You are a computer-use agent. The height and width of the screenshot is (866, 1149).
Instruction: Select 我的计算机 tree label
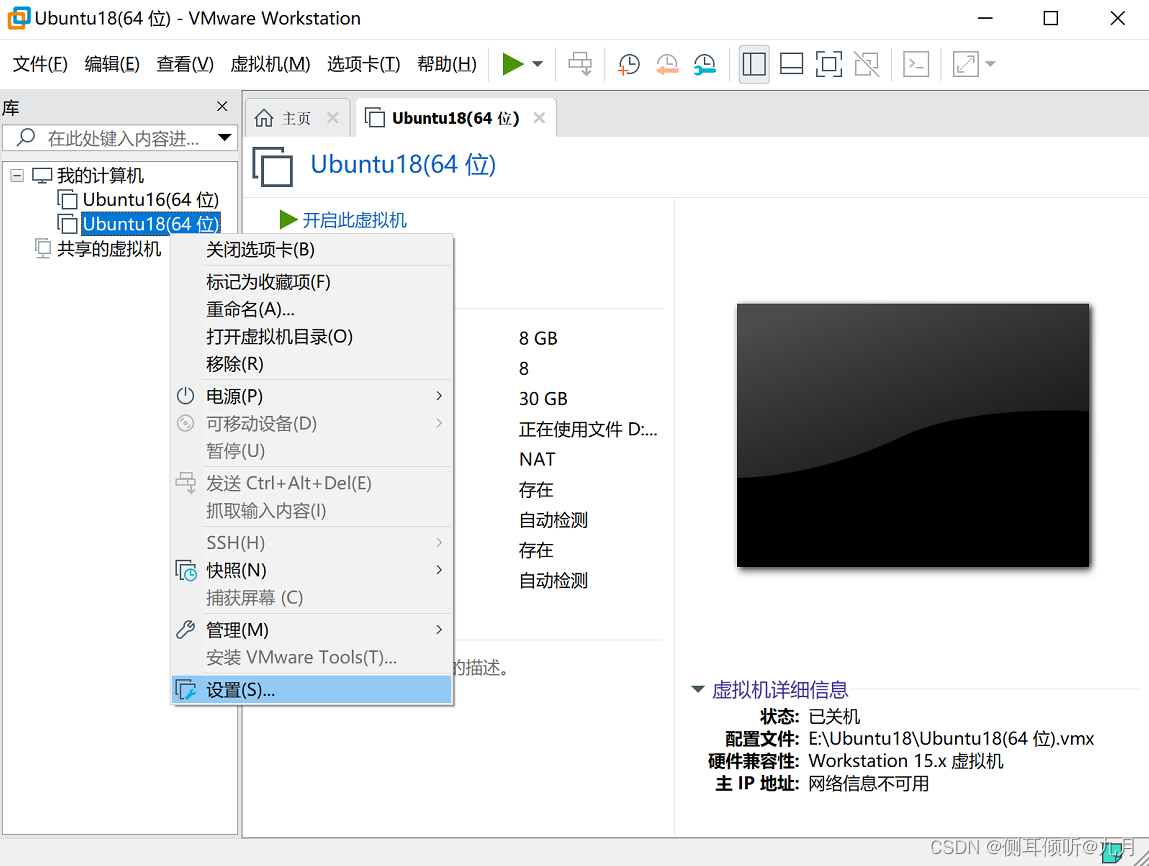100,175
